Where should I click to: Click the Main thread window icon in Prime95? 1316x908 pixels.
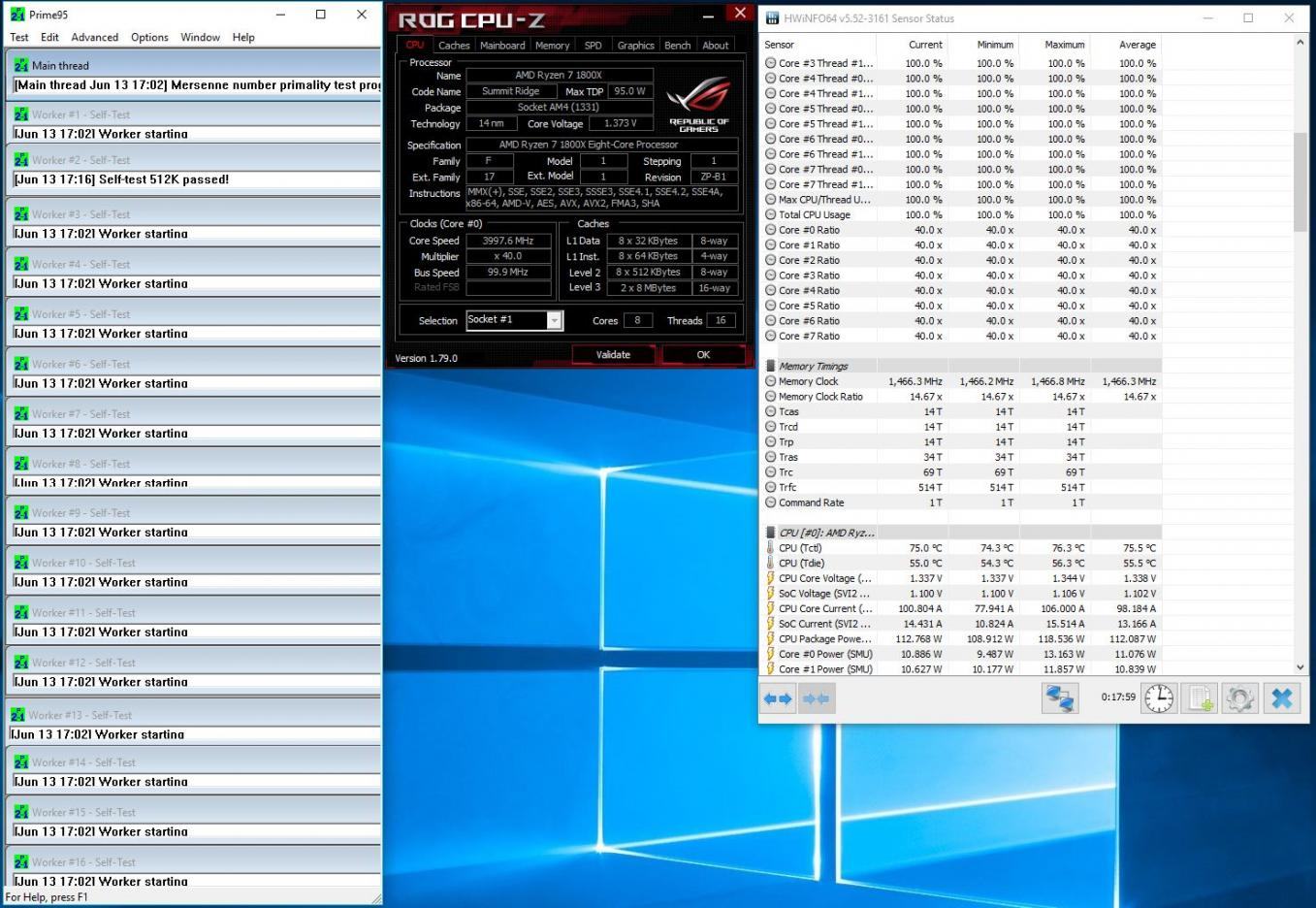pyautogui.click(x=21, y=66)
